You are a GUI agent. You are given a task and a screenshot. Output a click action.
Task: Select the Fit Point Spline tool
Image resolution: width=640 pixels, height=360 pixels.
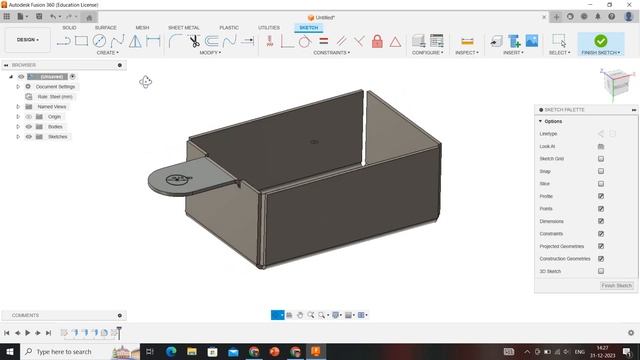click(x=118, y=41)
